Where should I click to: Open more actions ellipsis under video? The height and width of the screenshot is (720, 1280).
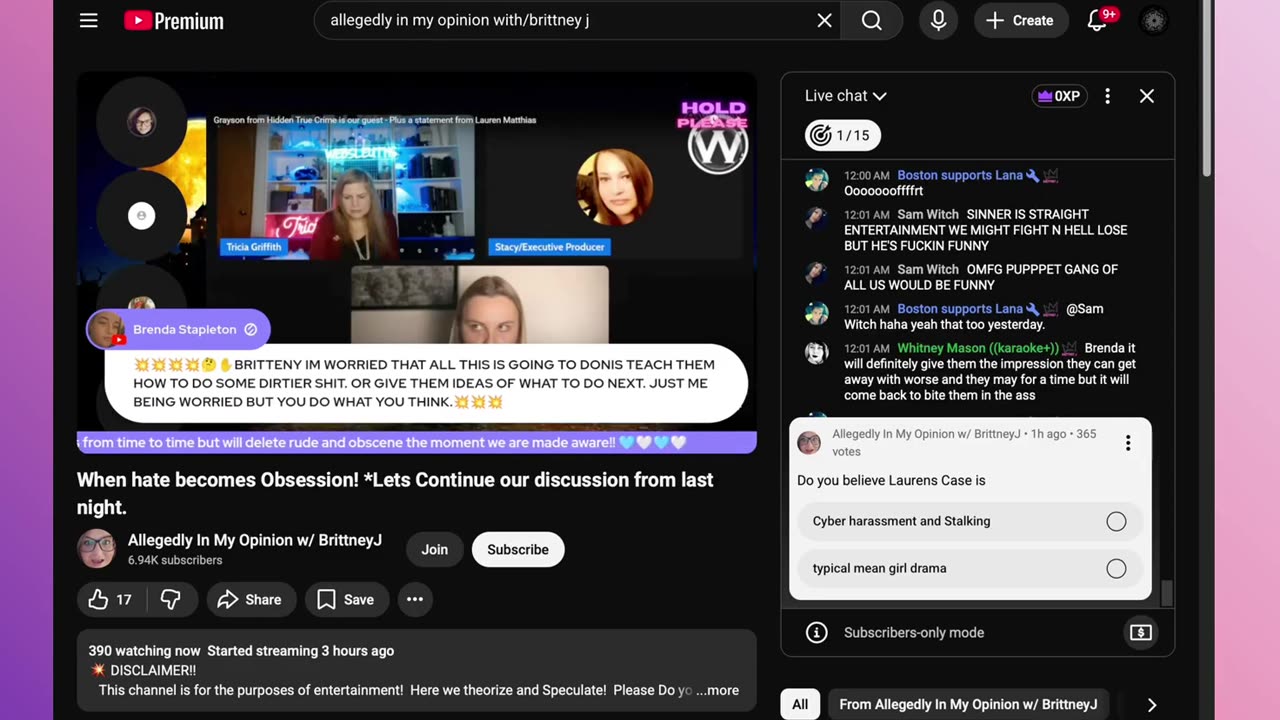click(415, 599)
